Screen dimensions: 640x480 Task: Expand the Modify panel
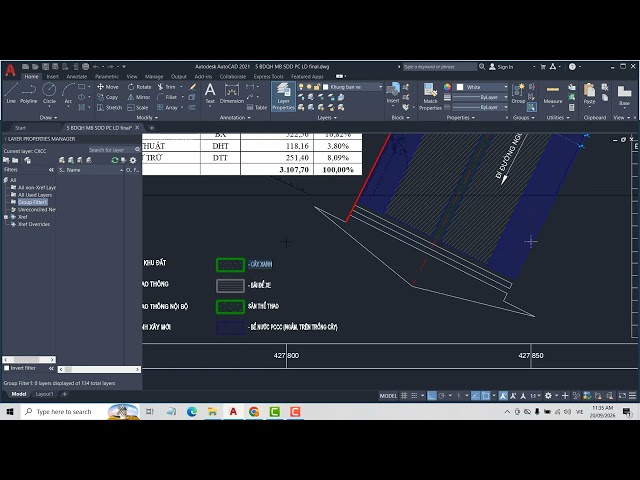point(147,118)
